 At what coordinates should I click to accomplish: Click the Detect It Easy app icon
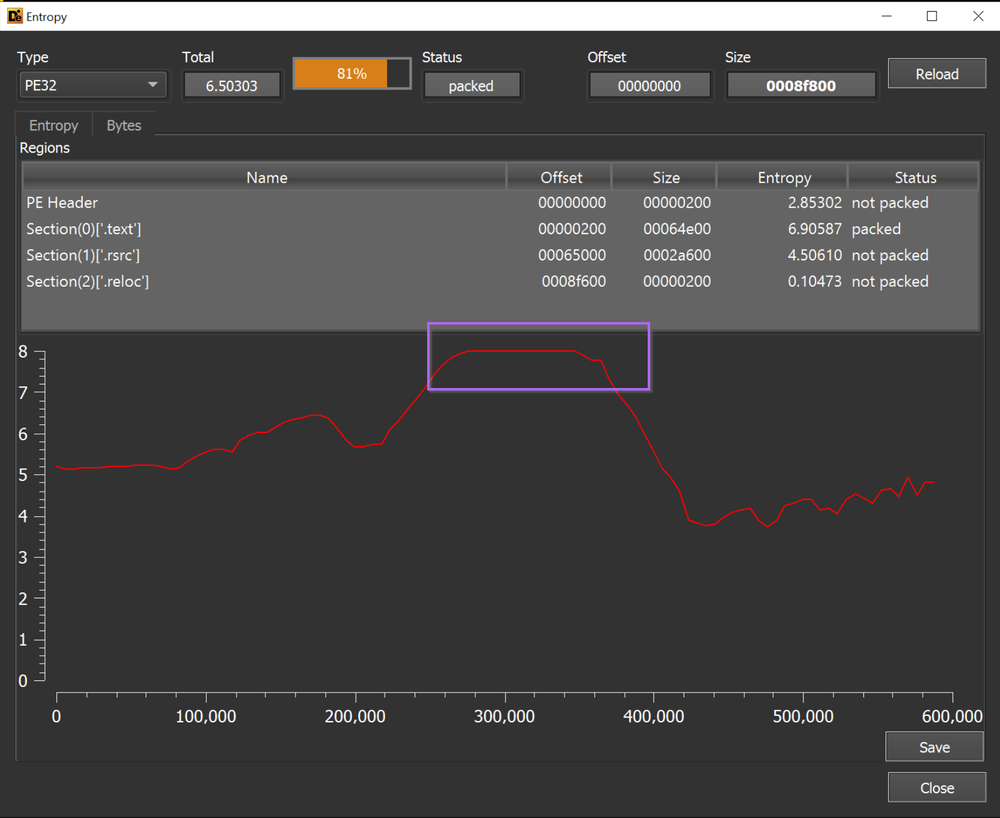pyautogui.click(x=15, y=17)
